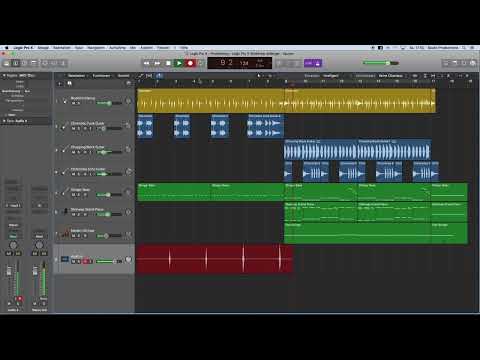This screenshot has width=480, height=360.
Task: Open the Note Pads button
Action: point(455,63)
